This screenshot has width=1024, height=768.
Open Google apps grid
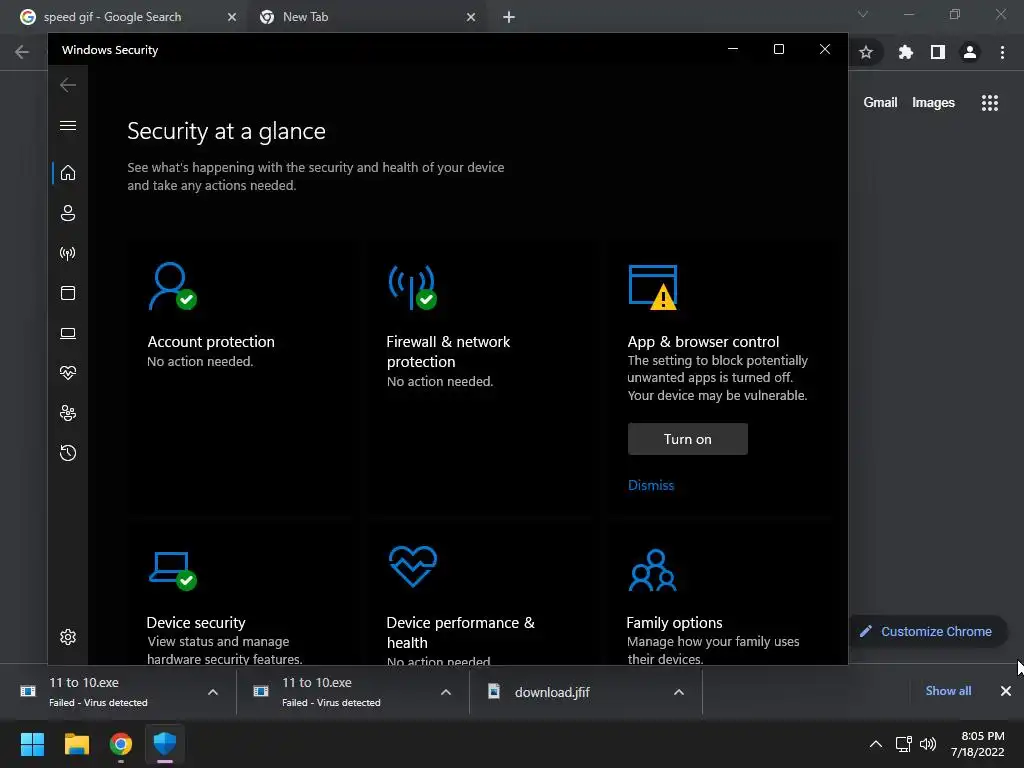pyautogui.click(x=989, y=103)
